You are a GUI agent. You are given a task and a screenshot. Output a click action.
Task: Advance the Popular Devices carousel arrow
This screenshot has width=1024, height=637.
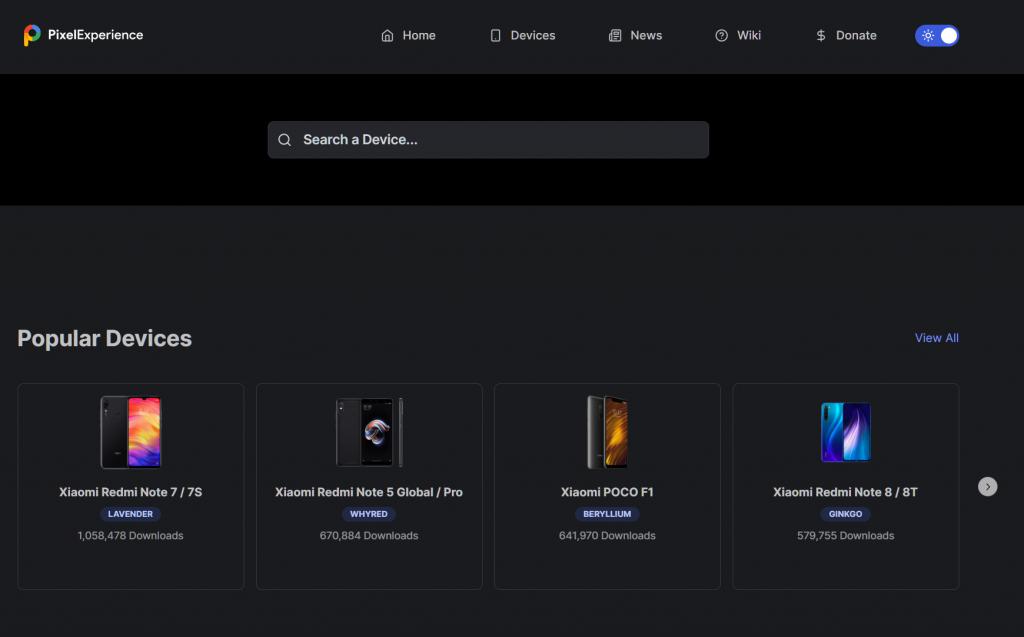987,487
